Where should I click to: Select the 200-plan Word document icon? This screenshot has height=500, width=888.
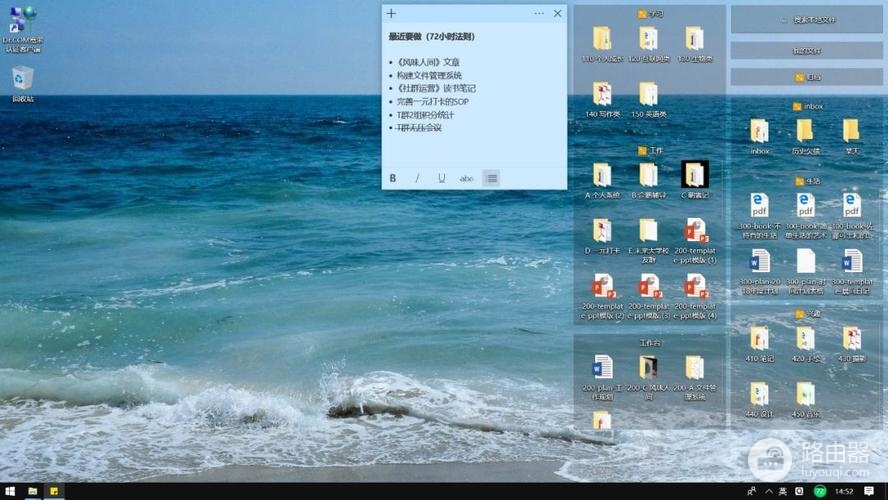click(602, 377)
